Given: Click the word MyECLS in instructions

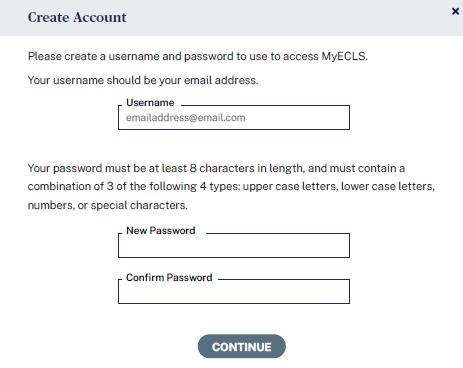Looking at the screenshot, I should [343, 56].
